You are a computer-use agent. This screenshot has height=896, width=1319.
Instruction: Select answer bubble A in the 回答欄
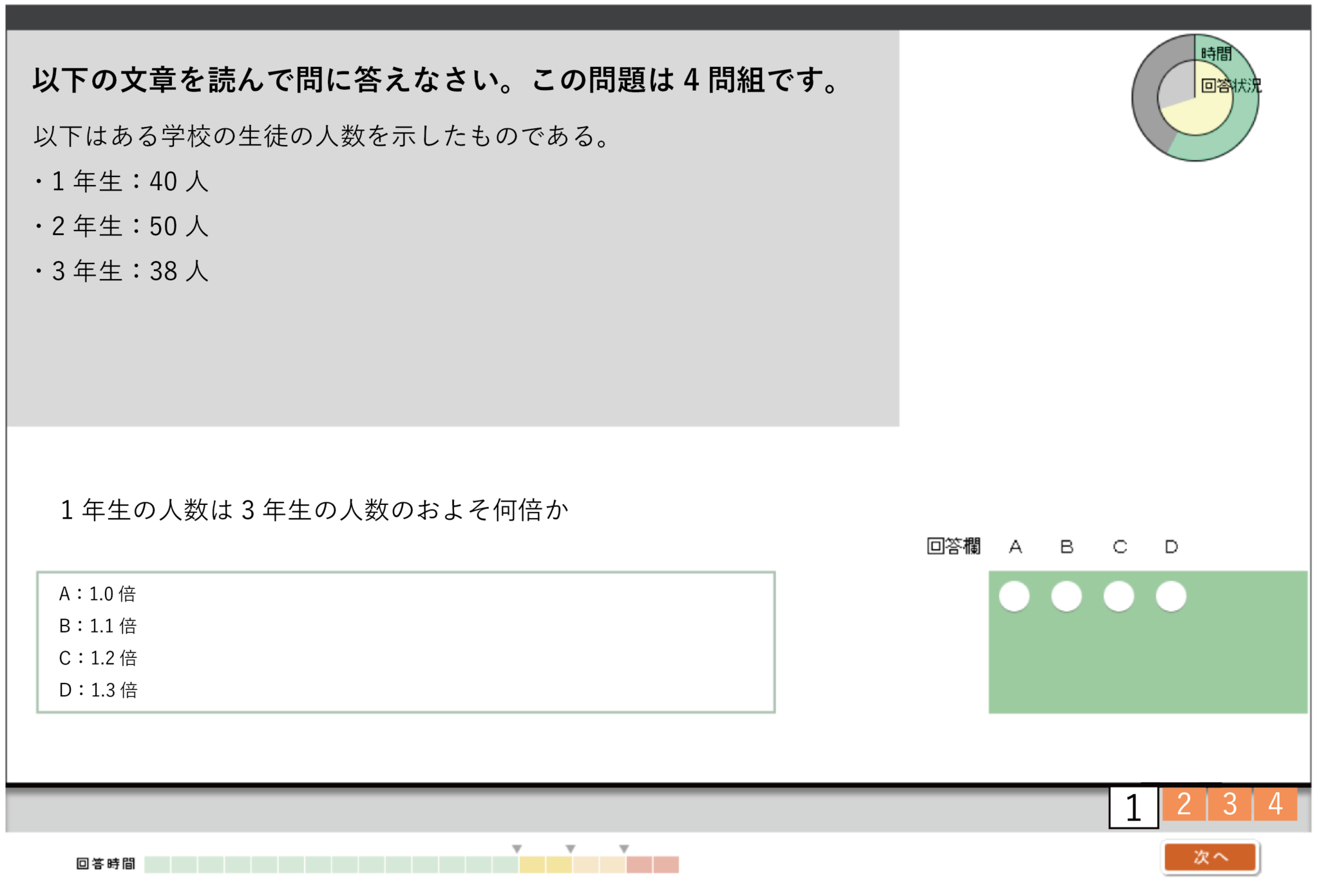1014,596
